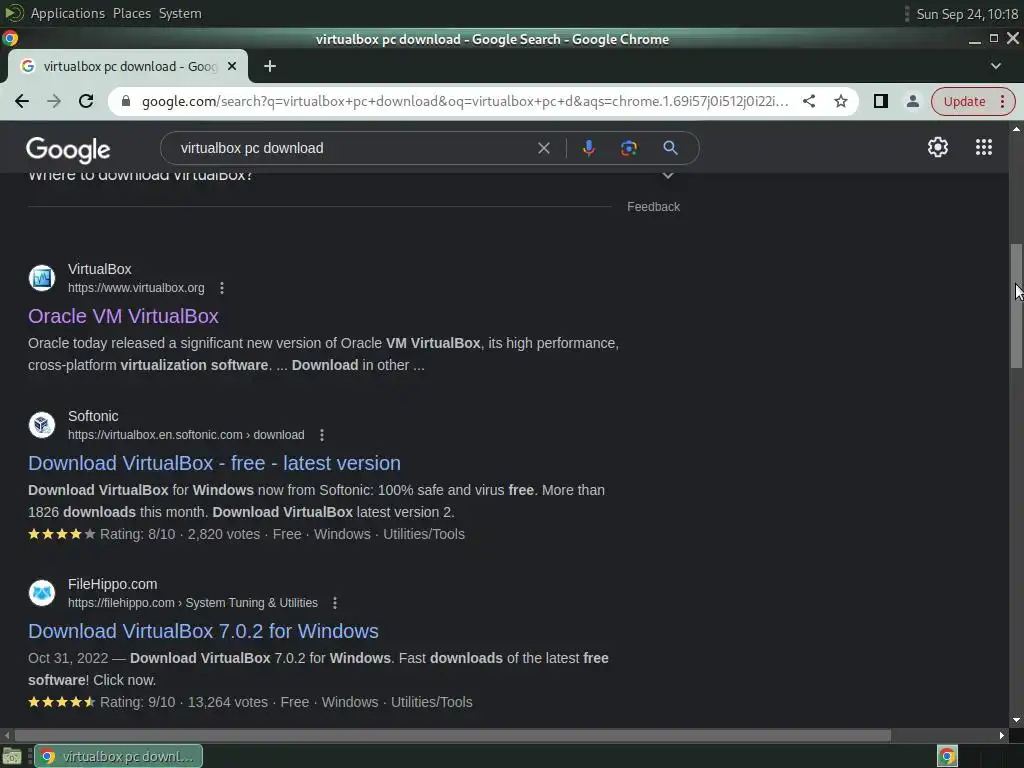Open the tab search dropdown
Viewport: 1024px width, 768px height.
(995, 66)
